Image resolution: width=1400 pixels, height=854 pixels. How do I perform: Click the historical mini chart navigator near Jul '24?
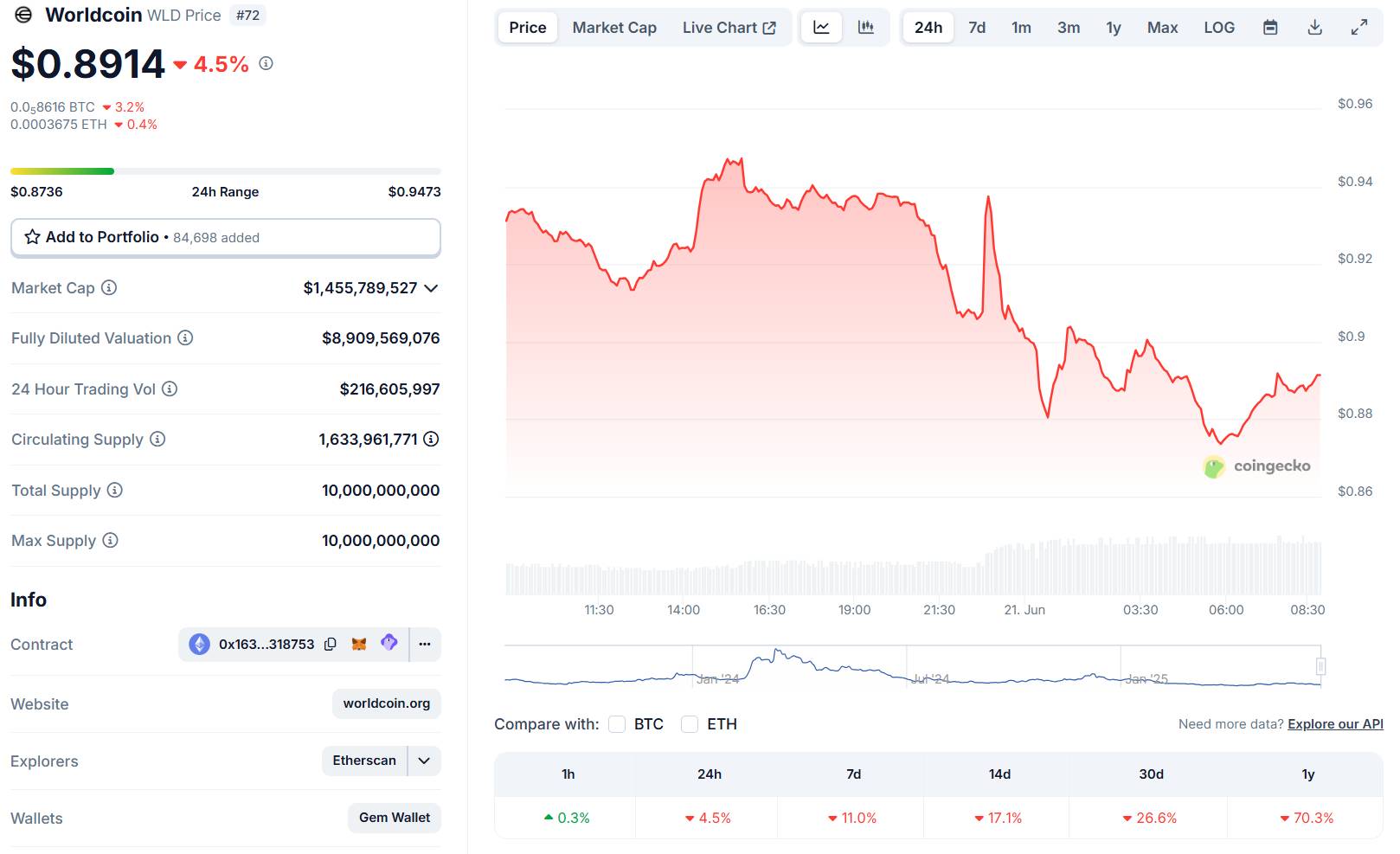coord(930,679)
